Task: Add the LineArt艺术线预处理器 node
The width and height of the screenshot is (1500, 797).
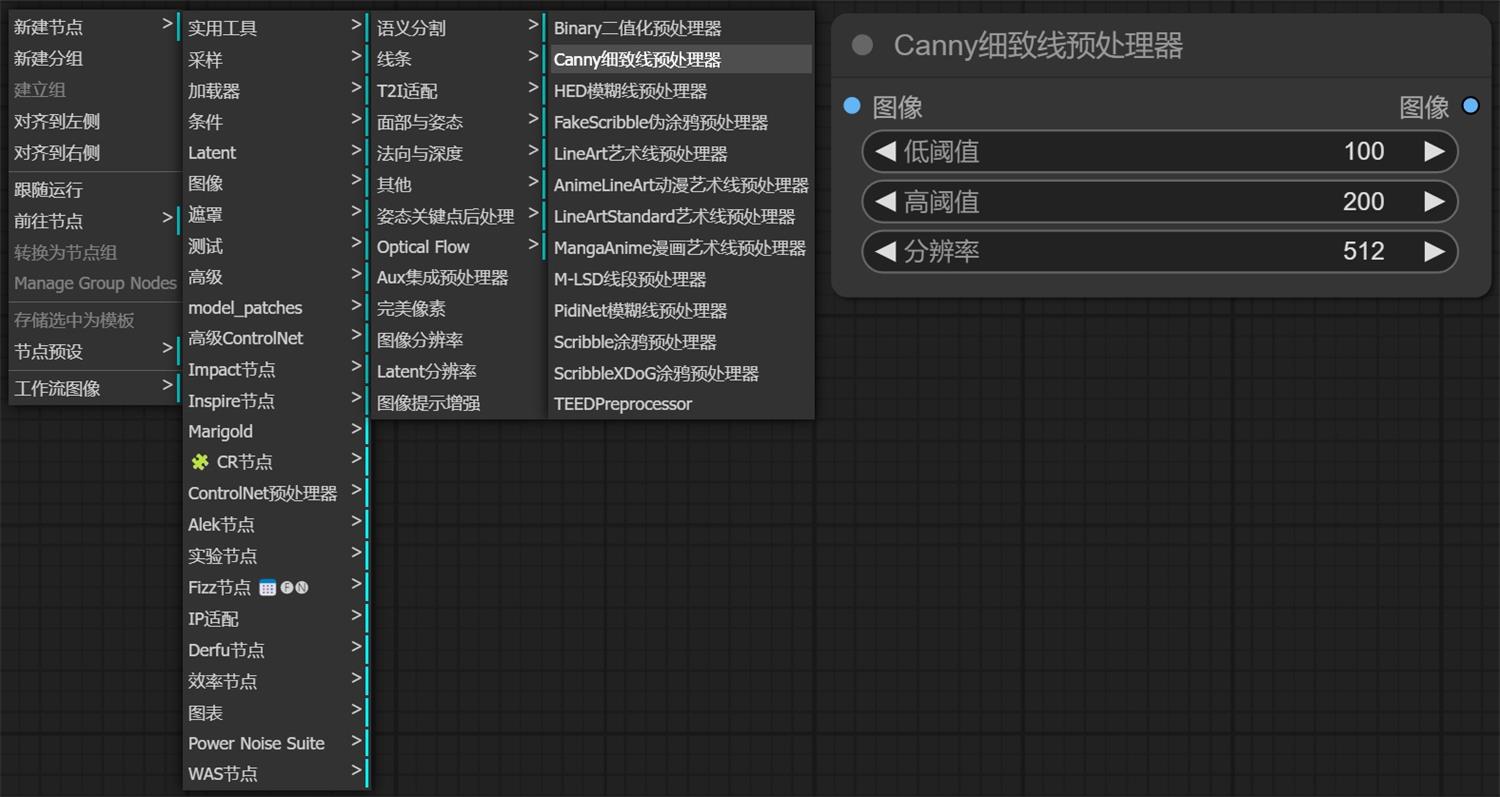Action: 681,154
